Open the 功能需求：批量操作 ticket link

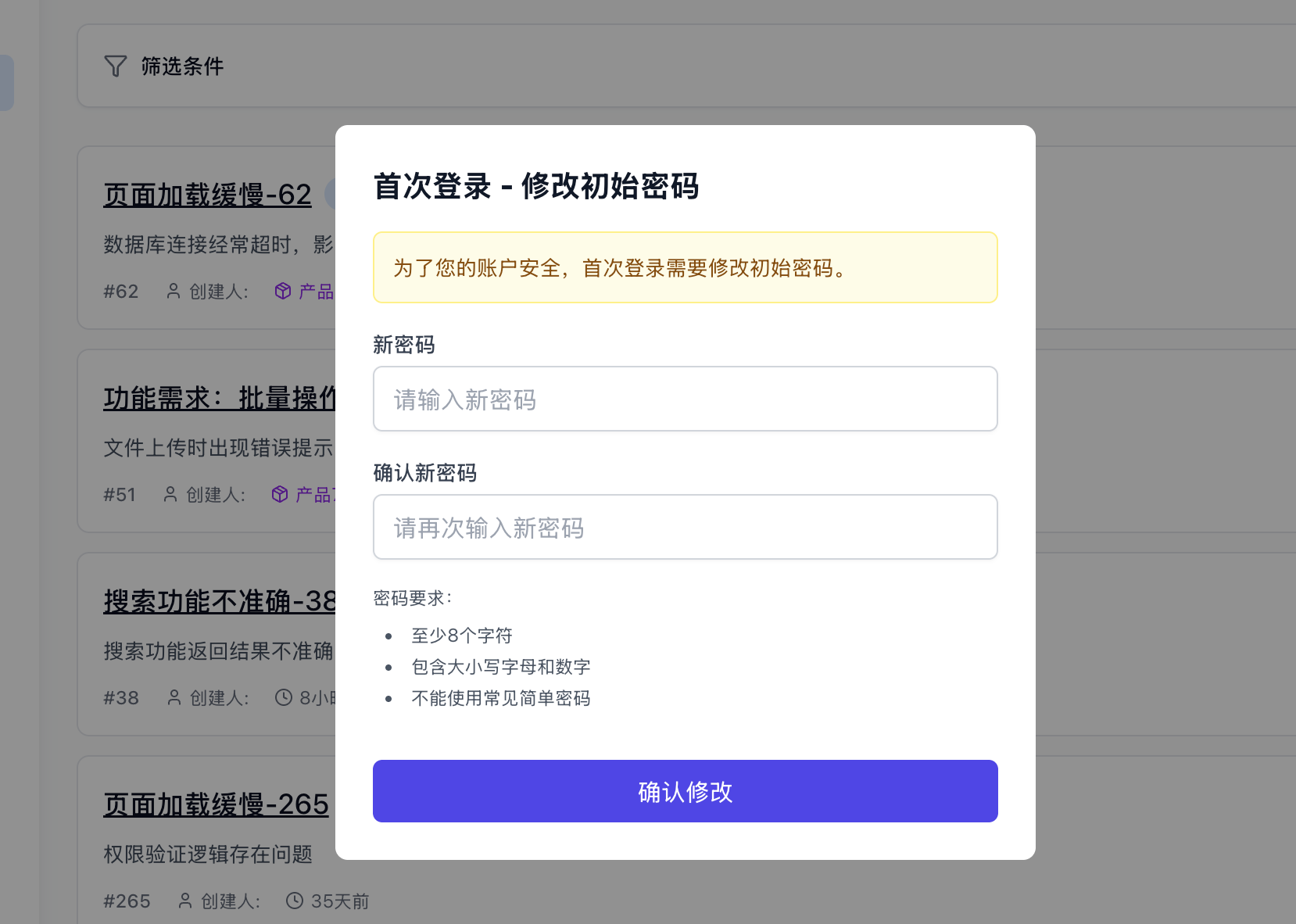[220, 398]
